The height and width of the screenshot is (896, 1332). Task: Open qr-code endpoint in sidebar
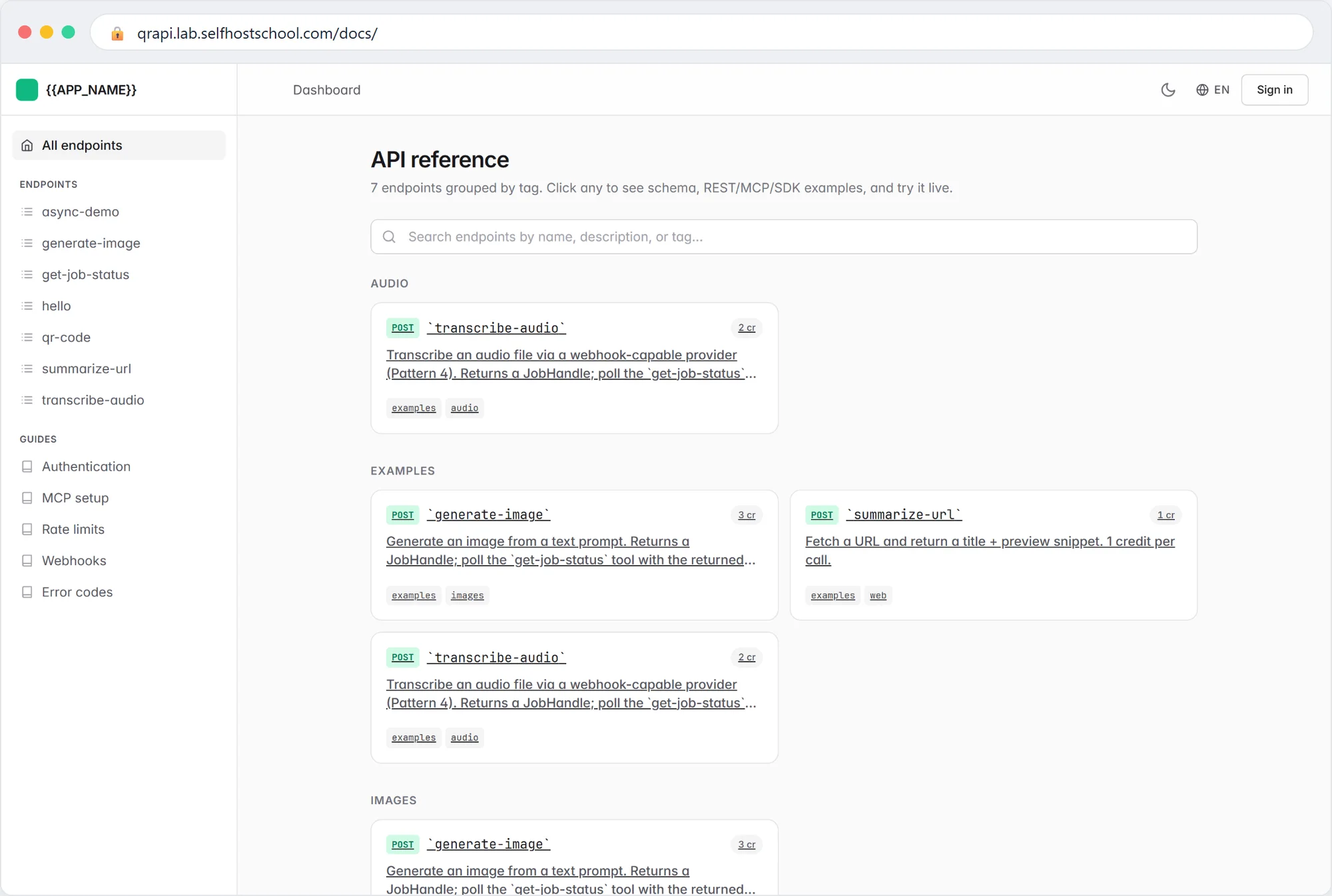66,337
